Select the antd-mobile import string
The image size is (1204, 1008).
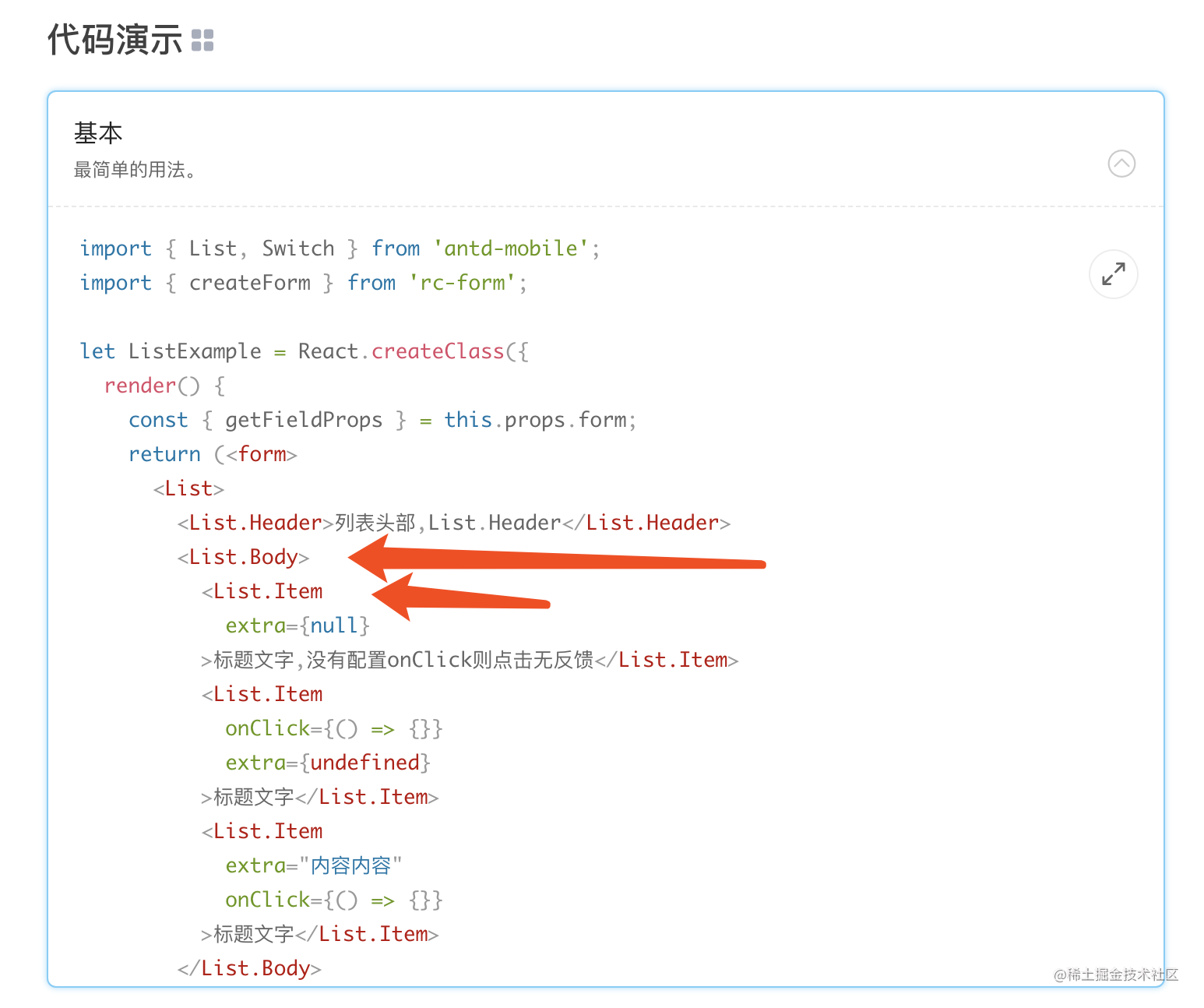(x=512, y=248)
